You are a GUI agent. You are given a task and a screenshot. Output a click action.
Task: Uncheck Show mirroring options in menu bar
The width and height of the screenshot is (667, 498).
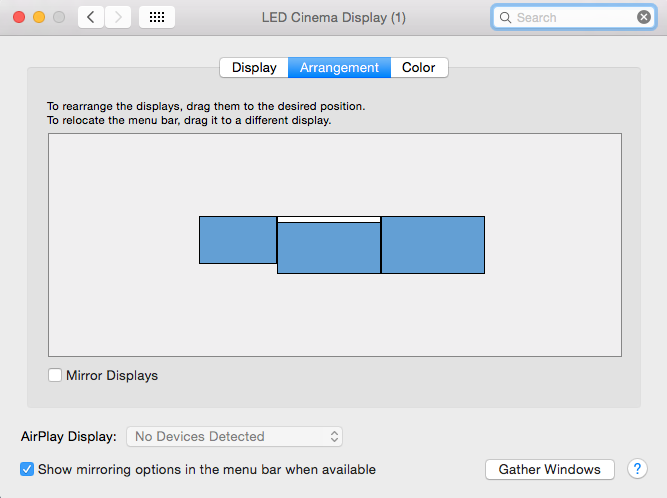coord(27,469)
